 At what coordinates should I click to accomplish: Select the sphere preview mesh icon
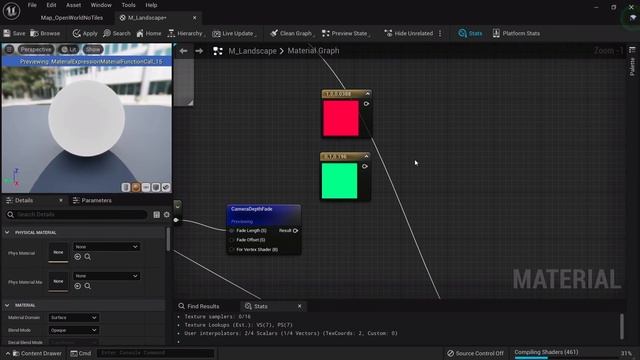click(x=136, y=187)
